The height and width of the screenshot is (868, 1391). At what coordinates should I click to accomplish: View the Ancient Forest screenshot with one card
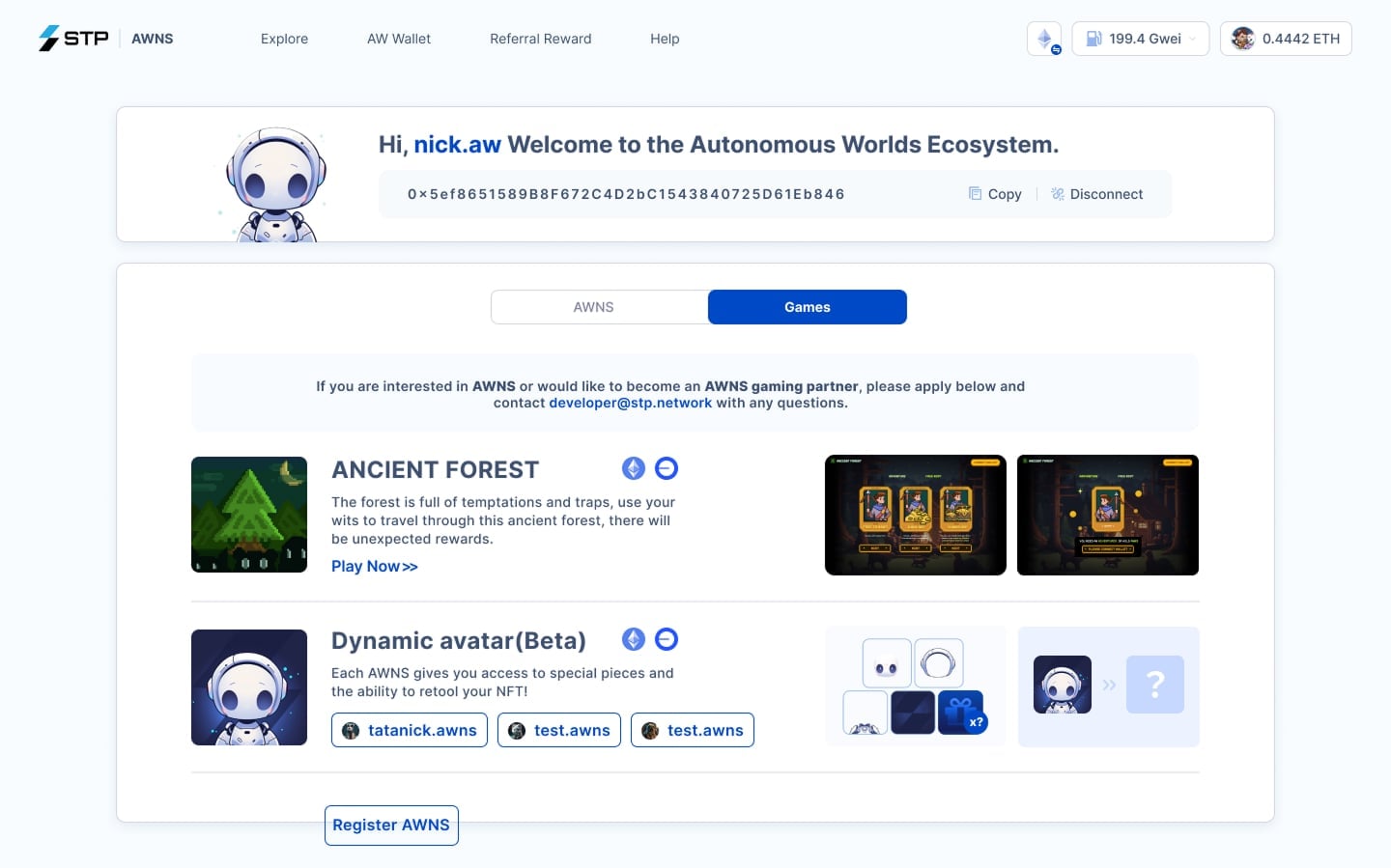pyautogui.click(x=1108, y=515)
